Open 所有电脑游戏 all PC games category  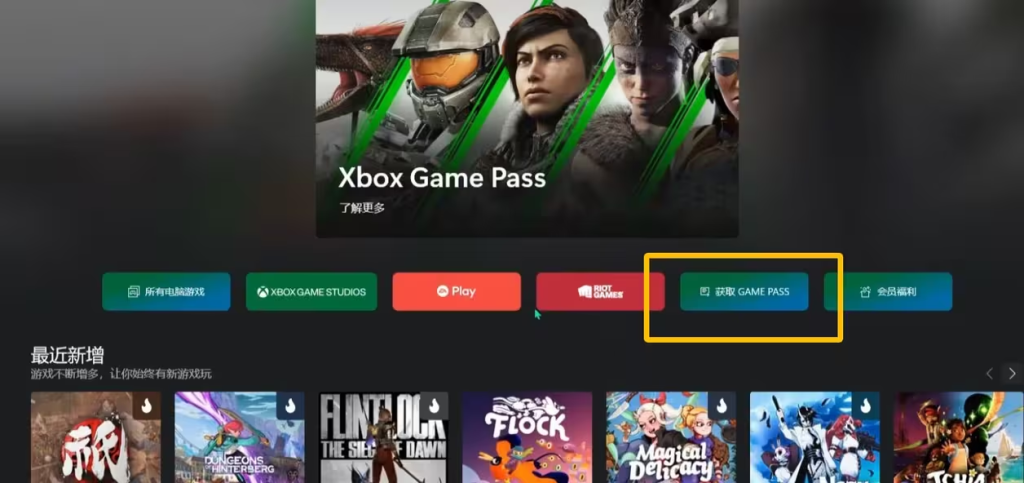point(166,292)
